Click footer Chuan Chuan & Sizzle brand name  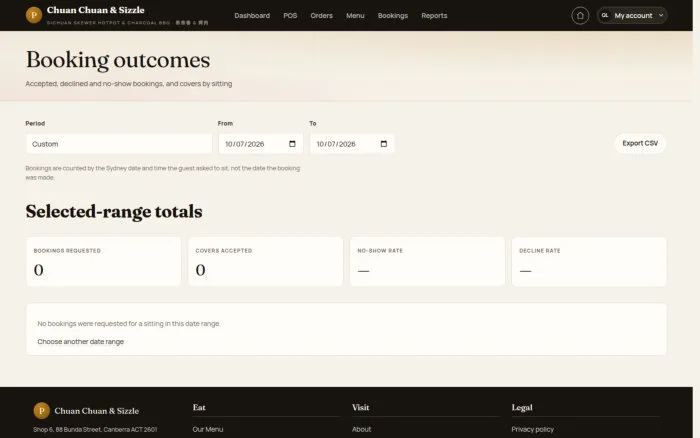(96, 411)
